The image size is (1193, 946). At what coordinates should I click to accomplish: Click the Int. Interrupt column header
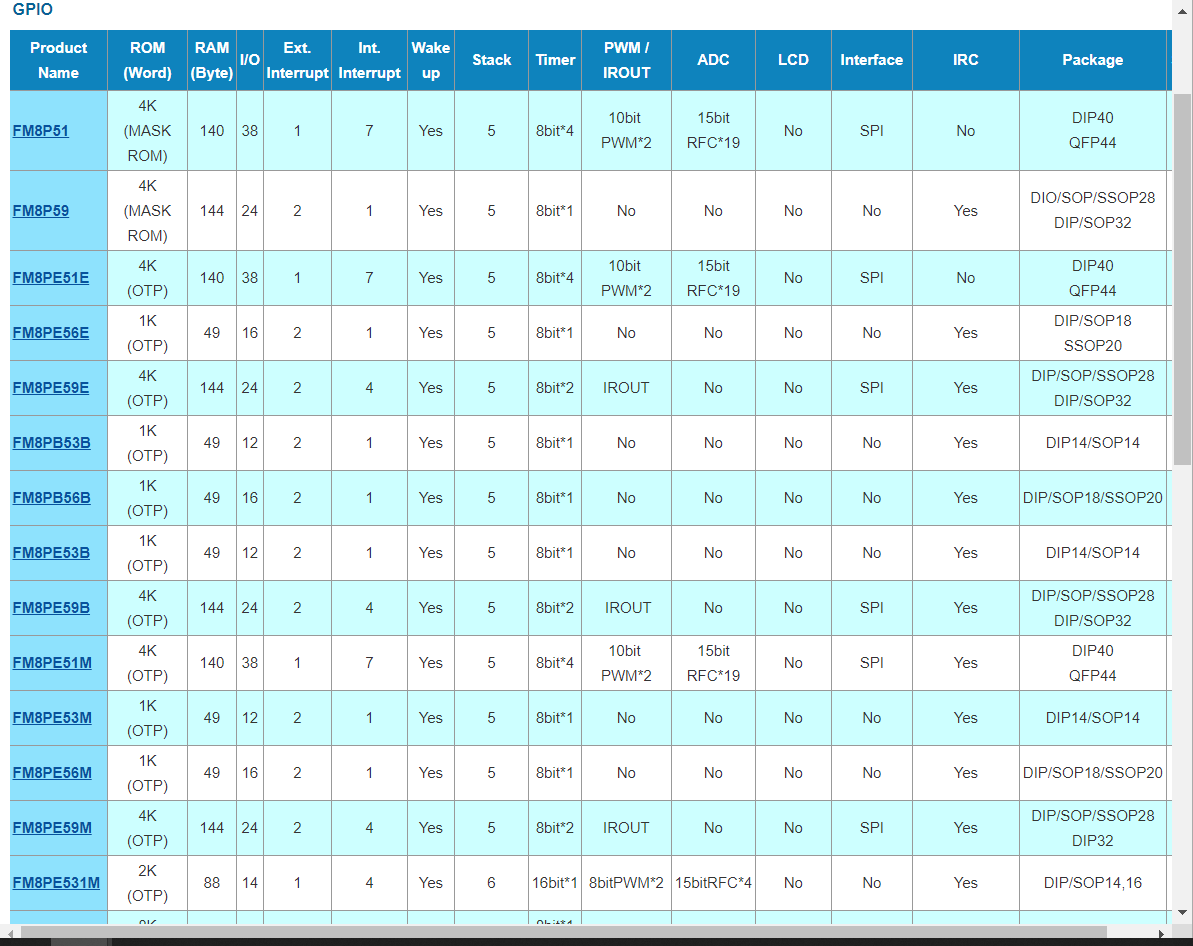[x=369, y=60]
